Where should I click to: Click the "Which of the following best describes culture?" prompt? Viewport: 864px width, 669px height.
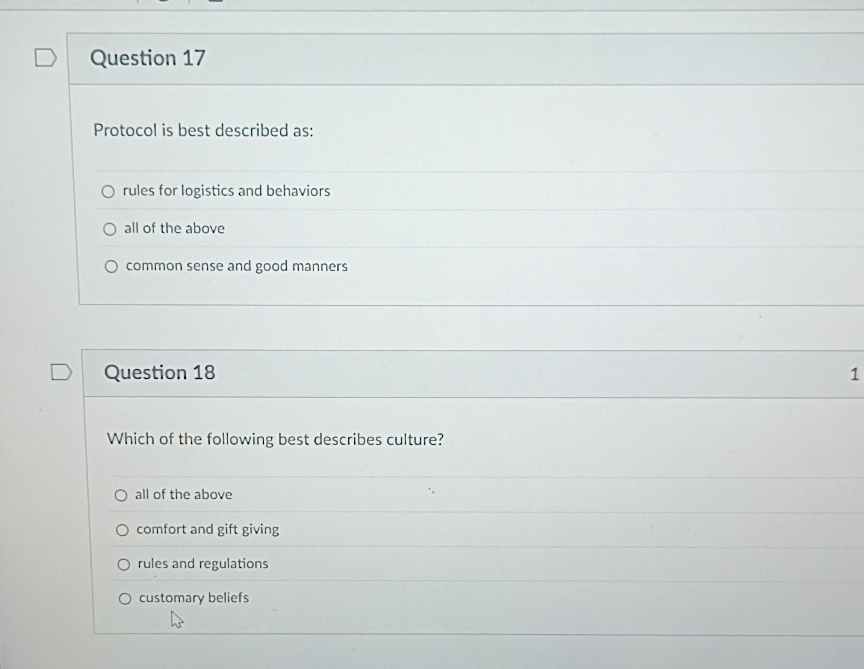(276, 439)
